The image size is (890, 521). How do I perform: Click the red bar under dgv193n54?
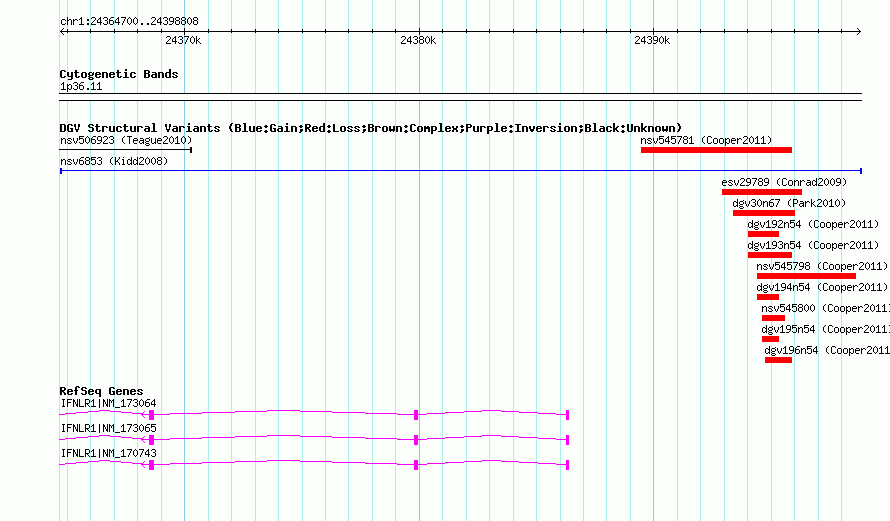click(x=770, y=255)
